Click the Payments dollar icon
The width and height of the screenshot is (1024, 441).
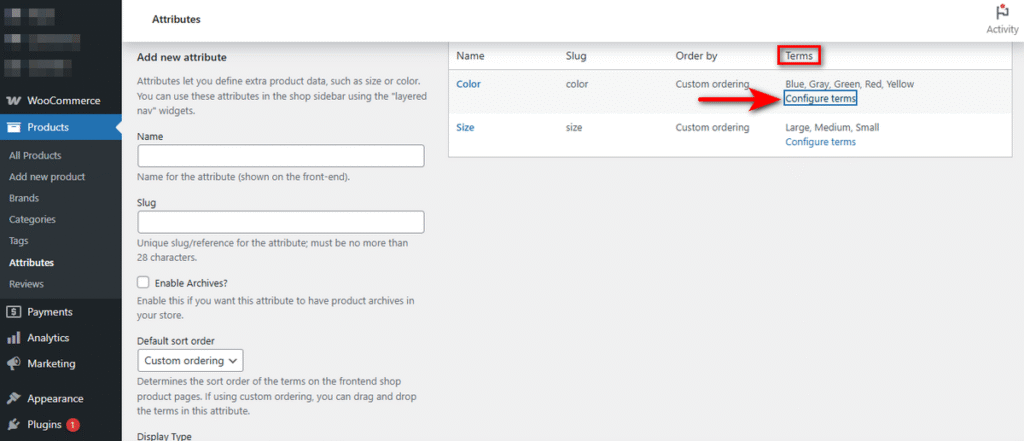(x=14, y=312)
